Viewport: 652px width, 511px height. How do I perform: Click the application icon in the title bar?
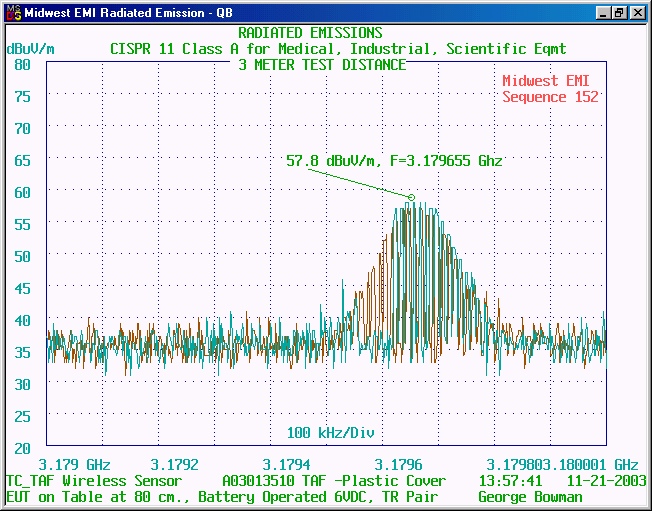(x=12, y=13)
